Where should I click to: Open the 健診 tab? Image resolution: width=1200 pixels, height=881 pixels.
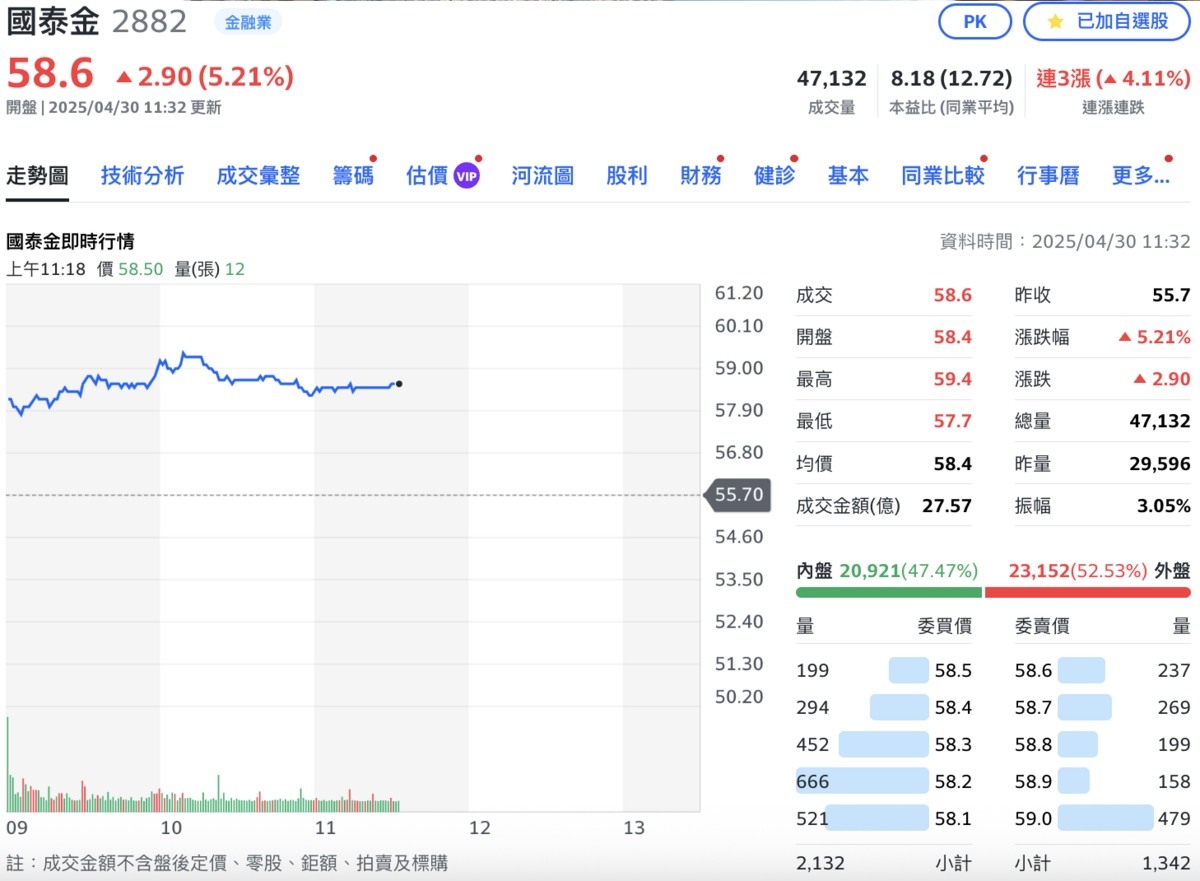tap(774, 176)
